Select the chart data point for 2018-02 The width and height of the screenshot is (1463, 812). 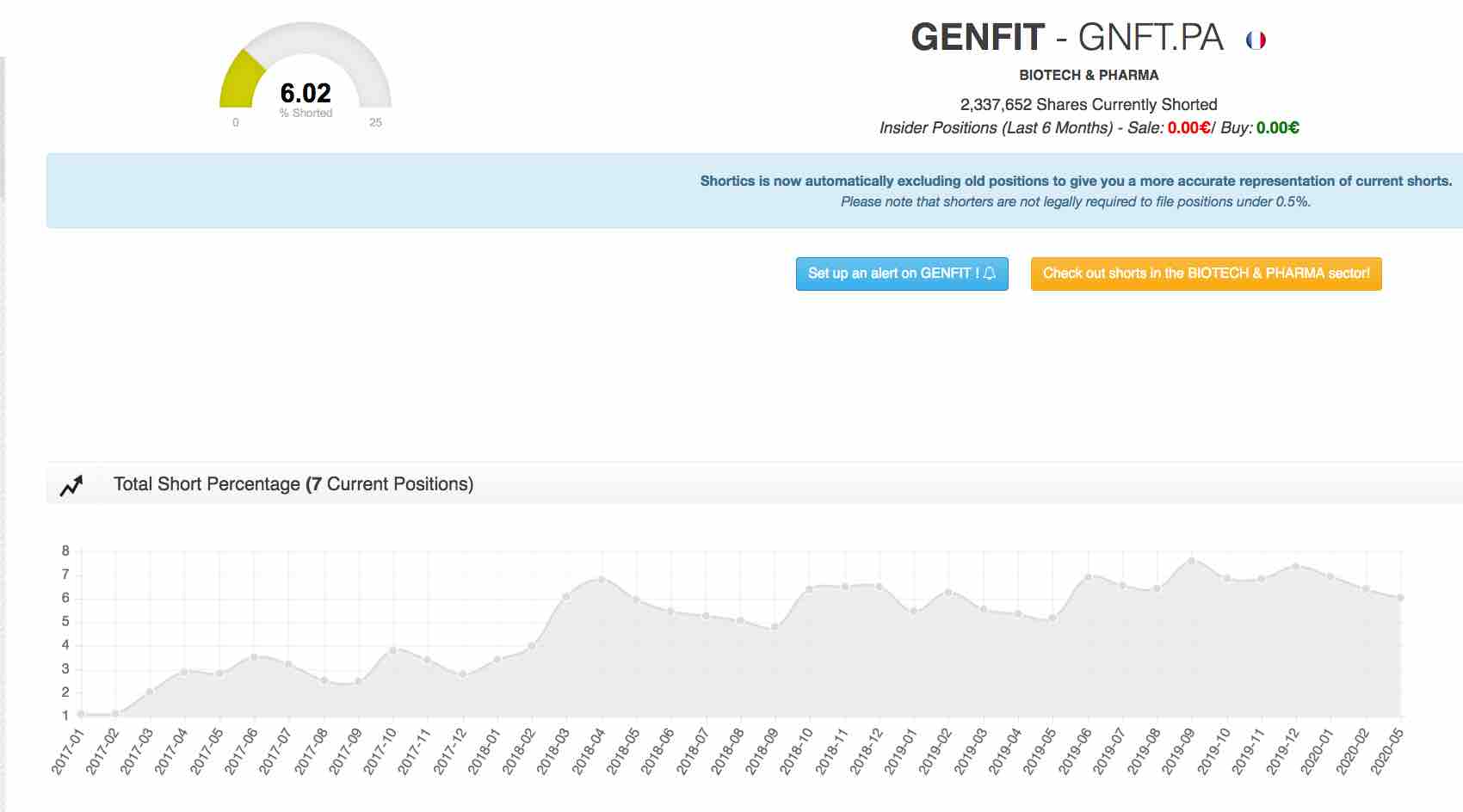532,646
